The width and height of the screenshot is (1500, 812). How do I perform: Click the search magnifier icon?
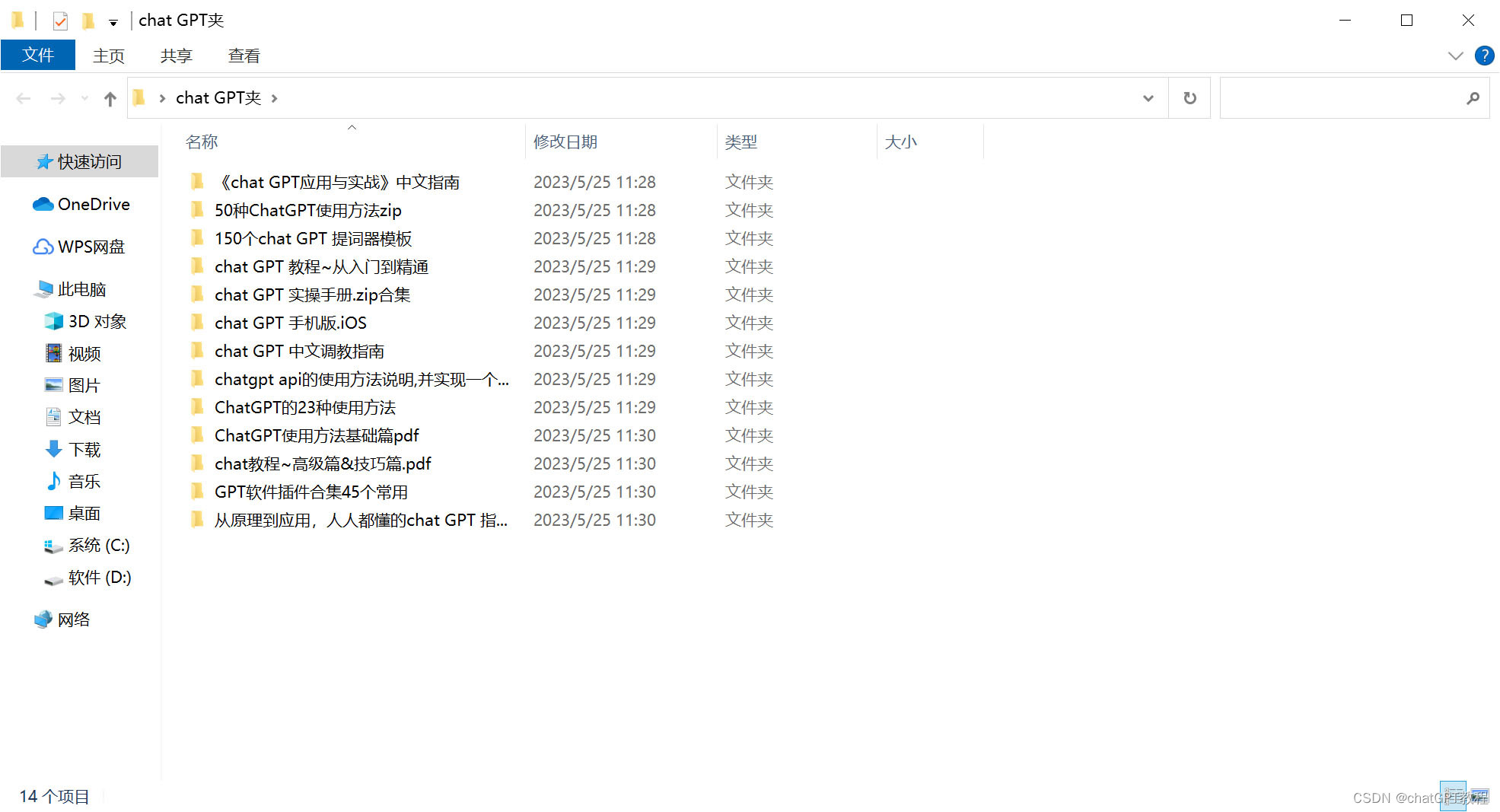tap(1473, 98)
